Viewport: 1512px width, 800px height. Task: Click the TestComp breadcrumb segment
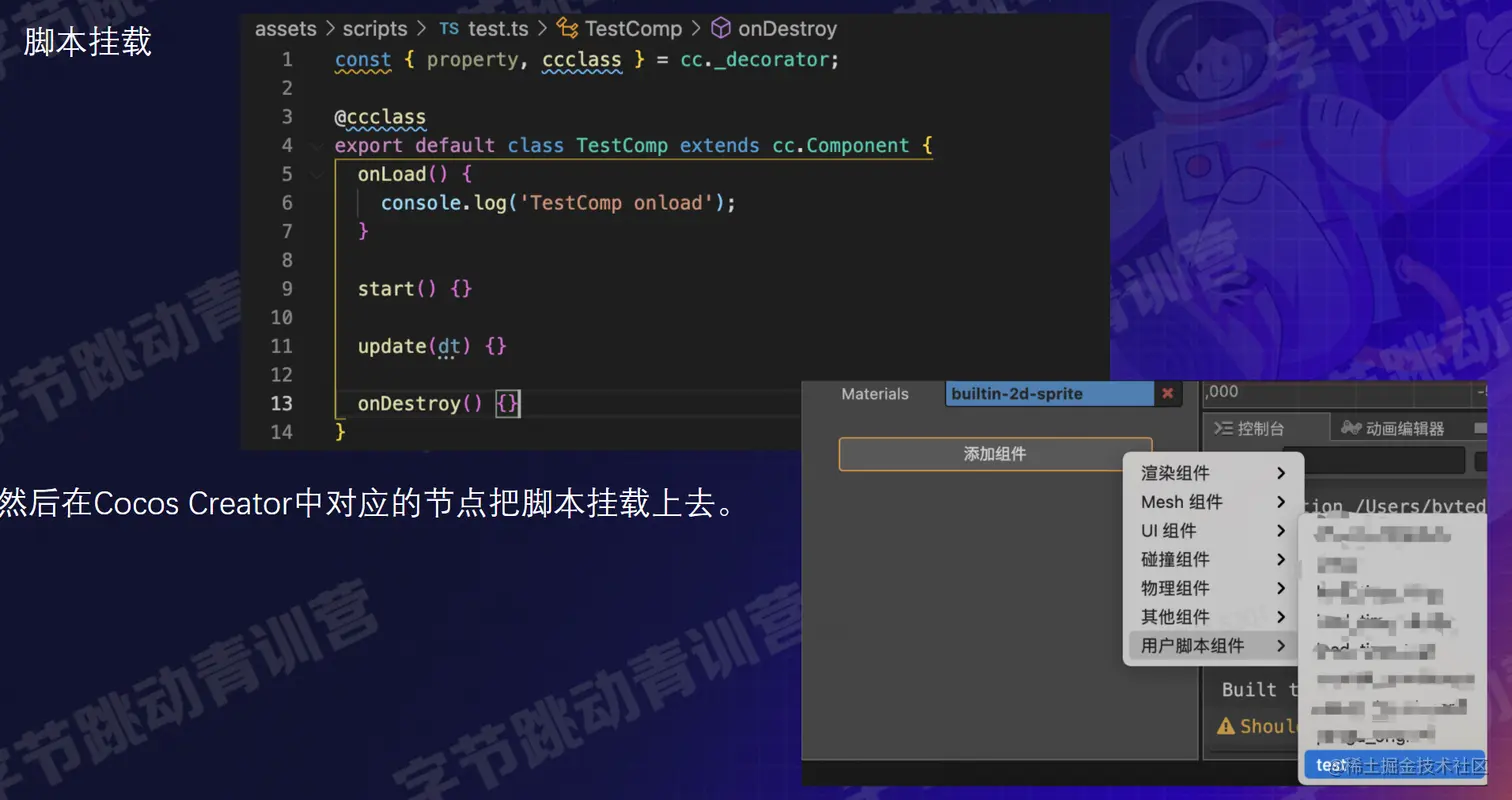tap(633, 29)
